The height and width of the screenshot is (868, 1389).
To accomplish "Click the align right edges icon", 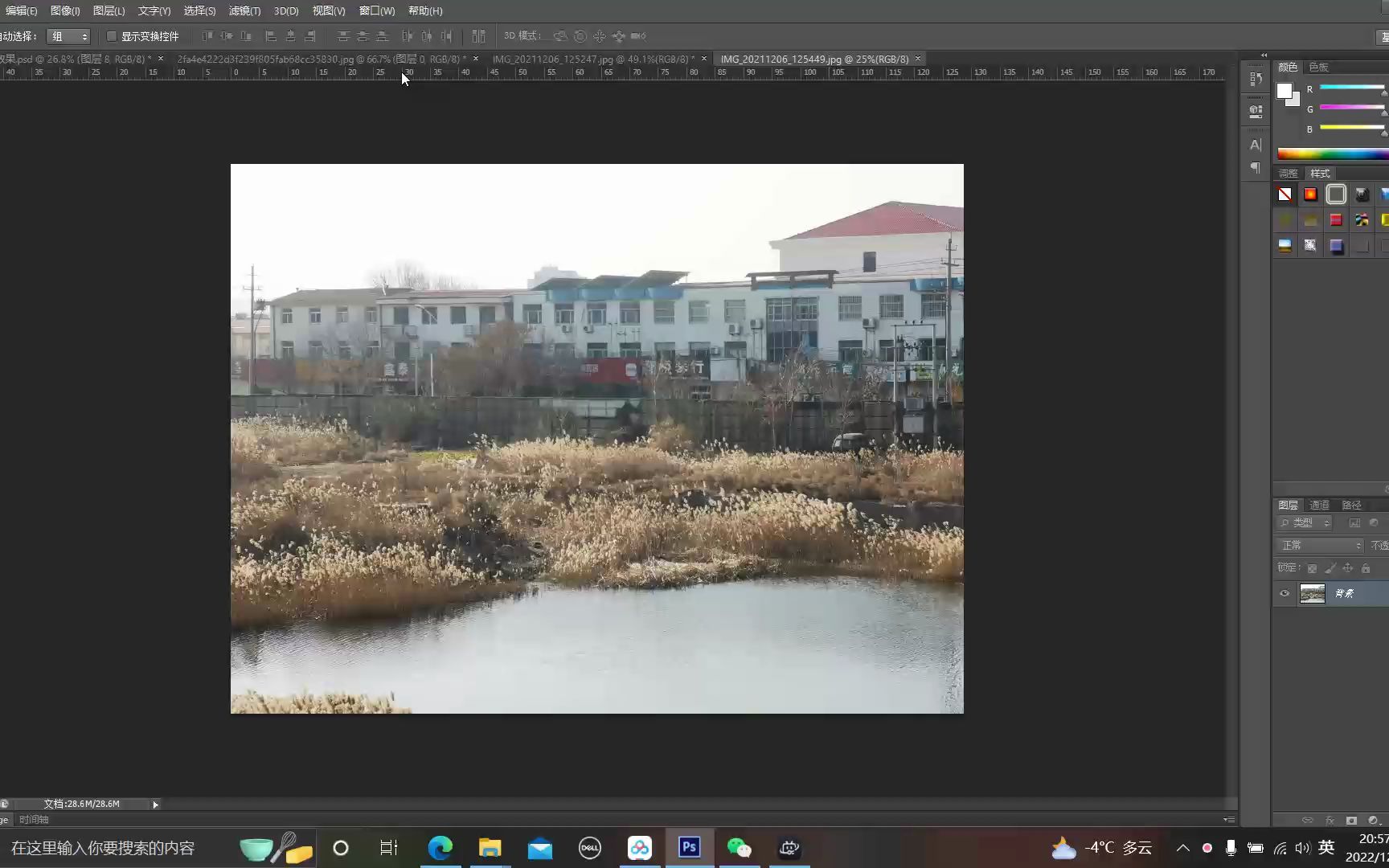I will (x=309, y=36).
